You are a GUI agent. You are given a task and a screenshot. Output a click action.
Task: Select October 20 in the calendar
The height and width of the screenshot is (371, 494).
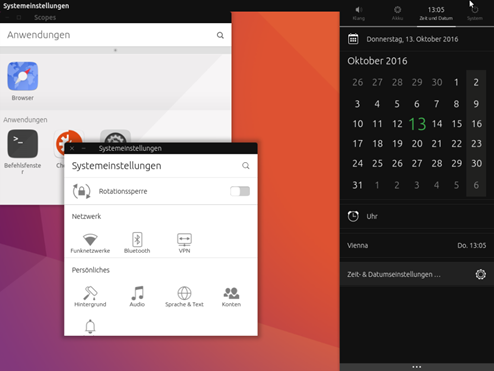417,144
